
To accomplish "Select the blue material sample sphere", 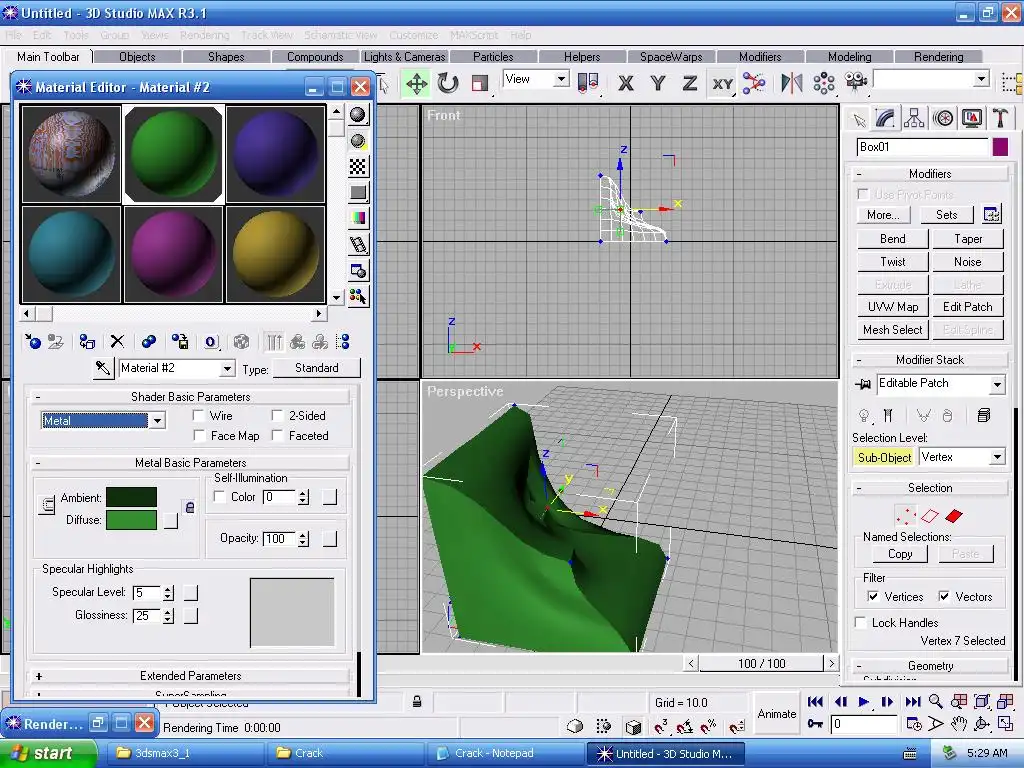I will 275,154.
